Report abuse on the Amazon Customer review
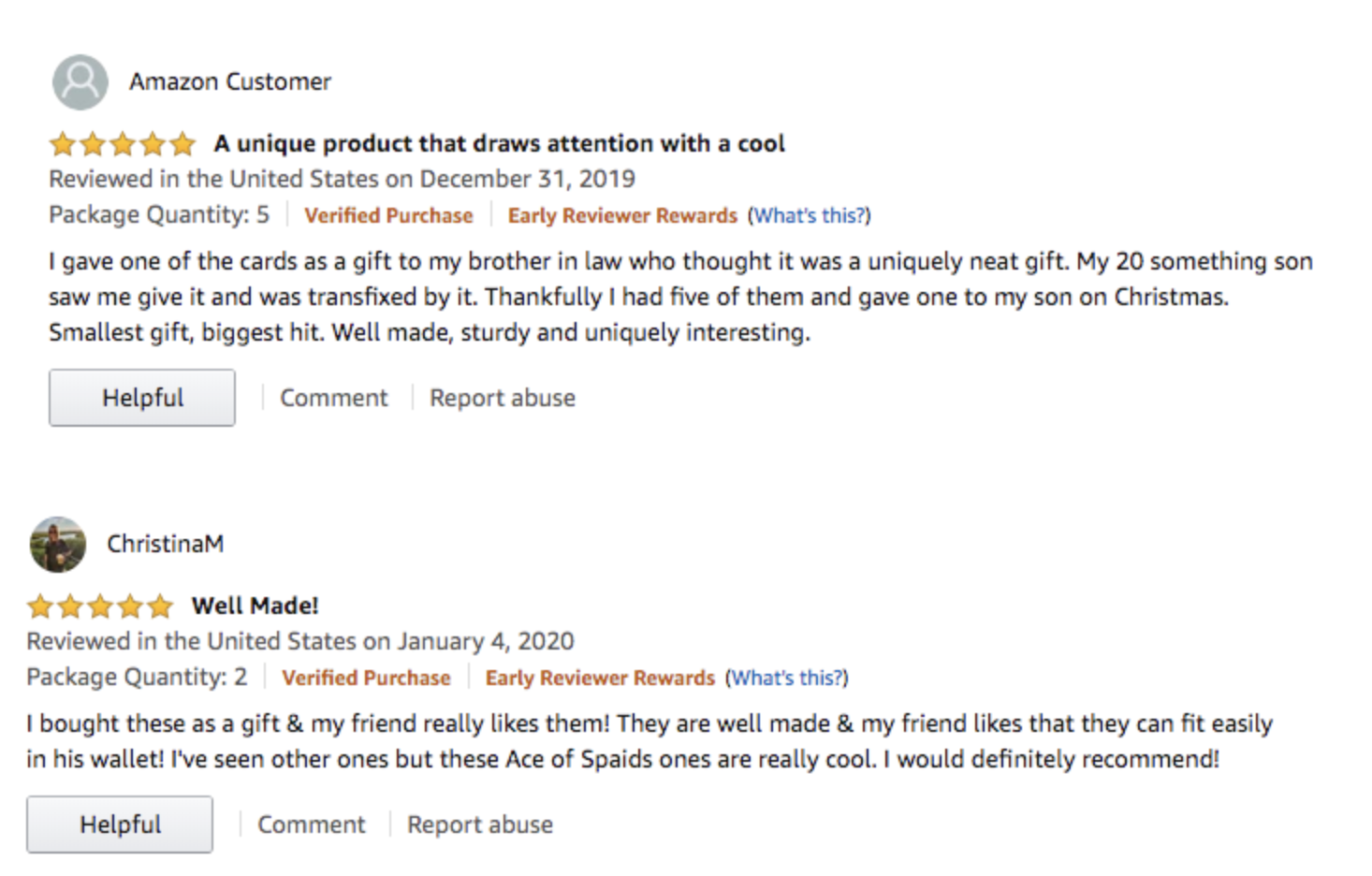Image resolution: width=1372 pixels, height=876 pixels. tap(503, 398)
